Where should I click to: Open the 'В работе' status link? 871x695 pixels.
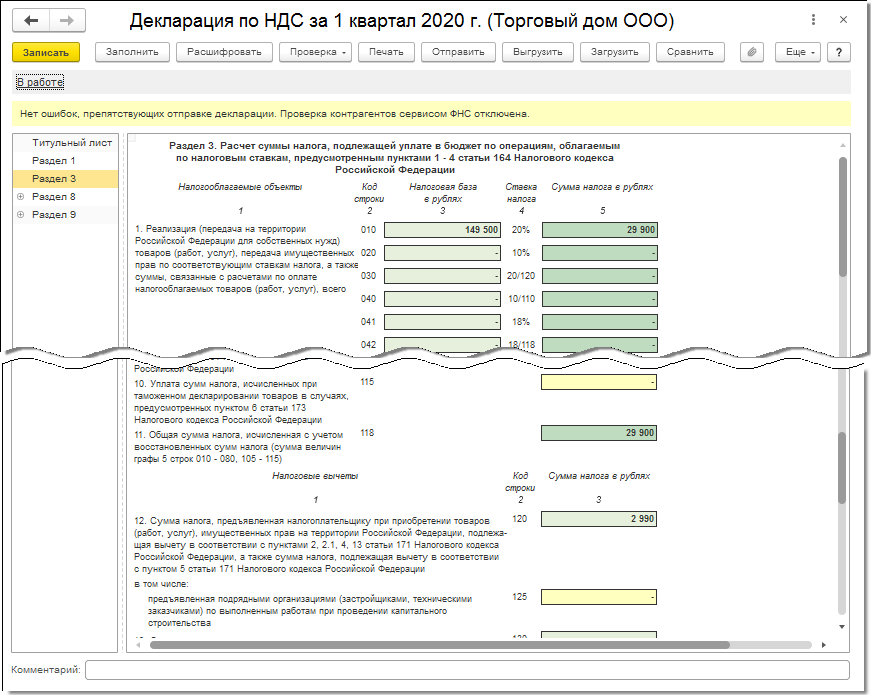(39, 82)
